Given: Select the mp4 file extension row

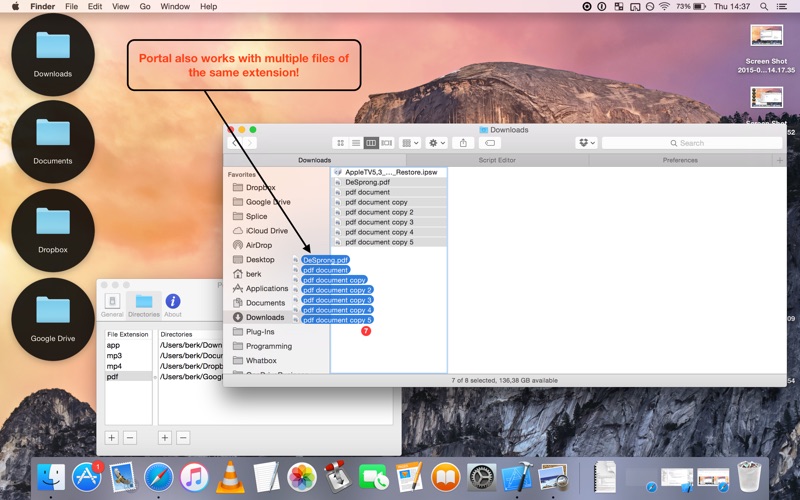Looking at the screenshot, I should (x=129, y=366).
